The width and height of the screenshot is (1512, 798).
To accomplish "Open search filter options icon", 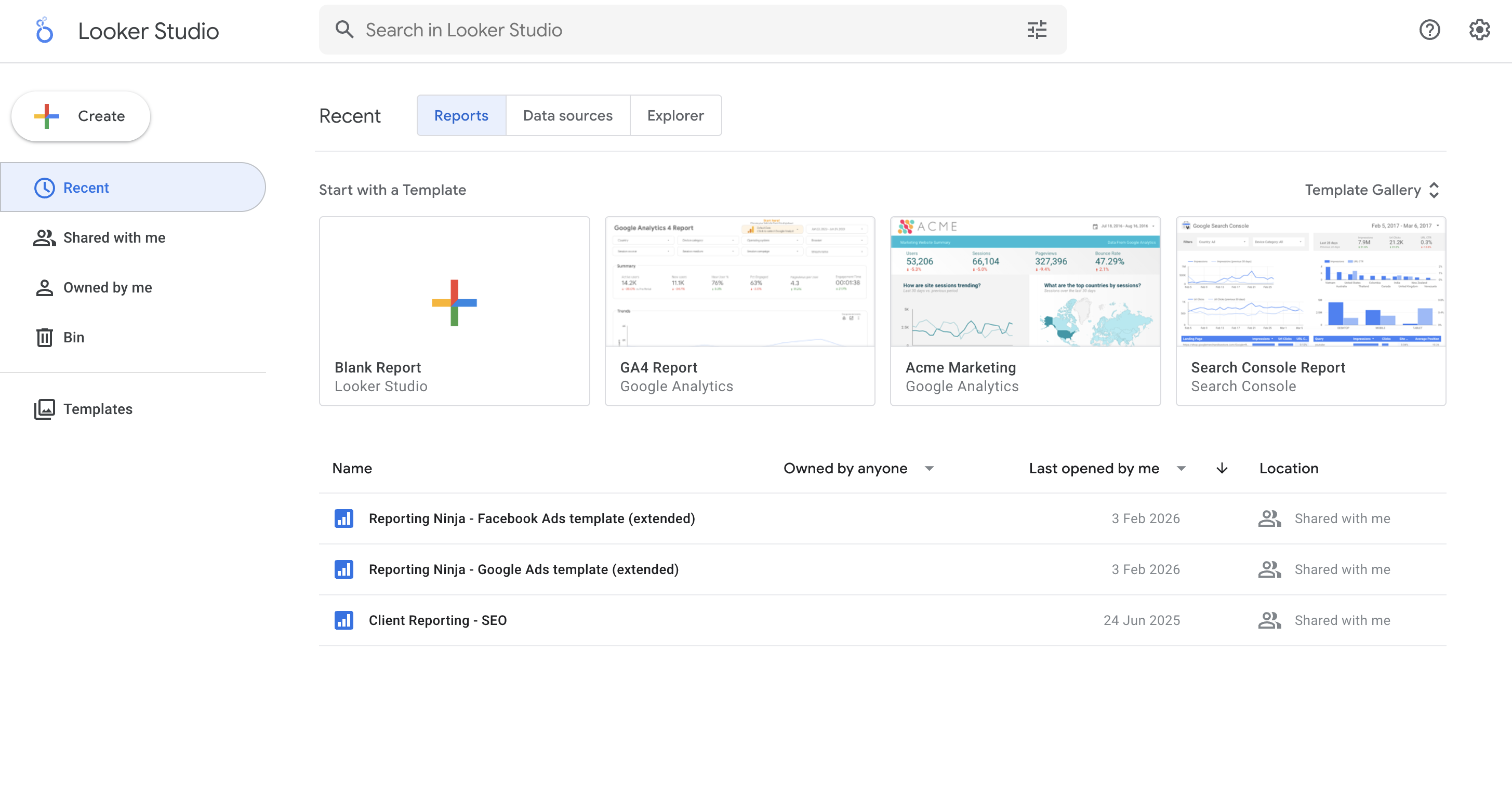I will 1037,30.
